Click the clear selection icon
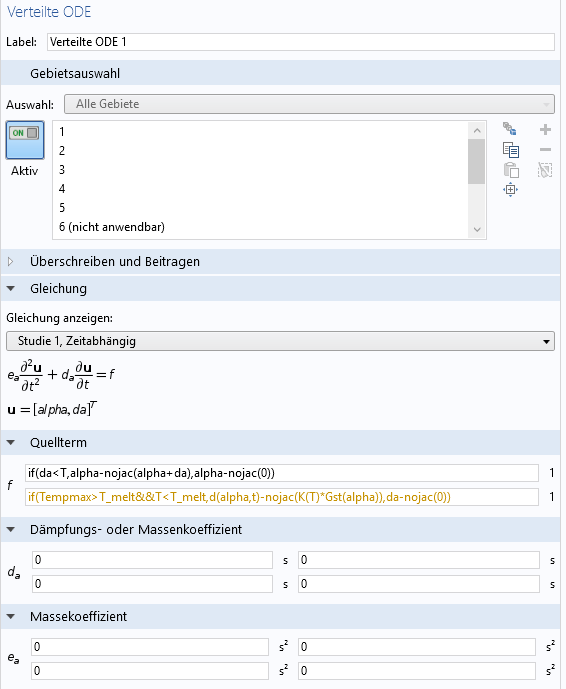566x689 pixels. coord(545,170)
